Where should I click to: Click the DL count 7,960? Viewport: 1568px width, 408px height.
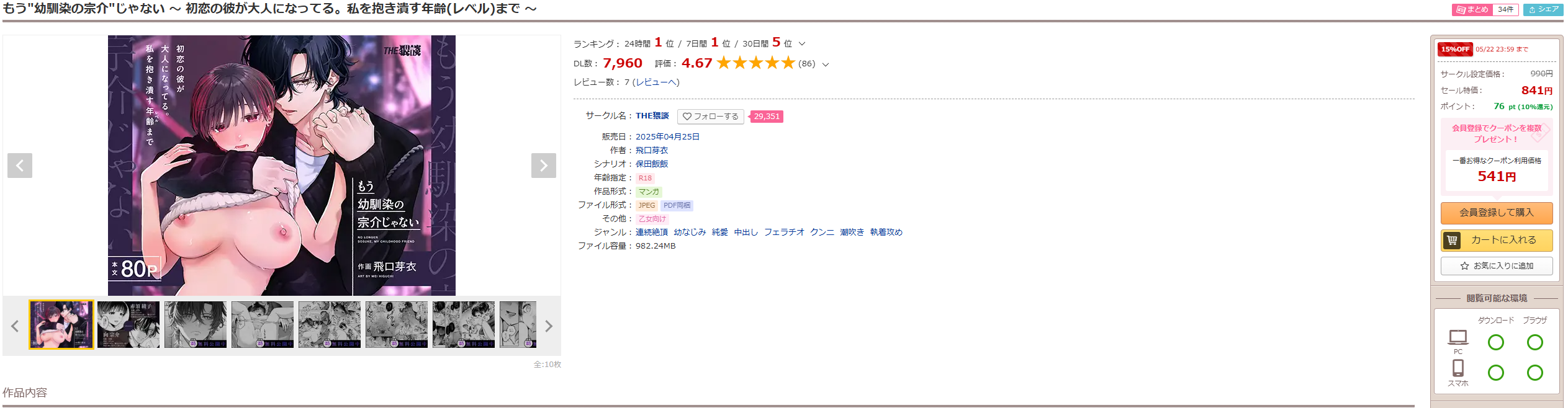tap(623, 63)
